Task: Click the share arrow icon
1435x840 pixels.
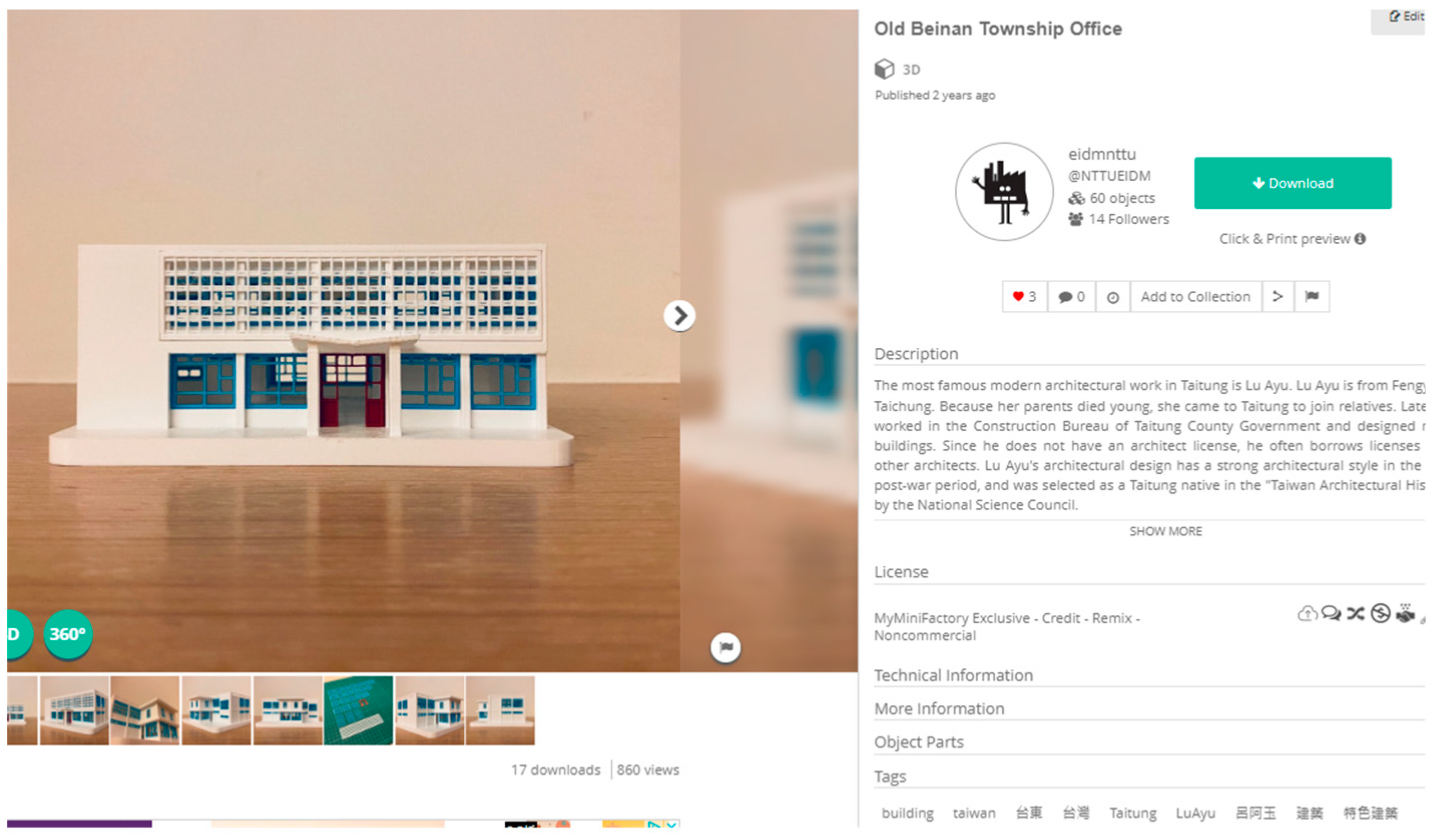Action: [1277, 296]
